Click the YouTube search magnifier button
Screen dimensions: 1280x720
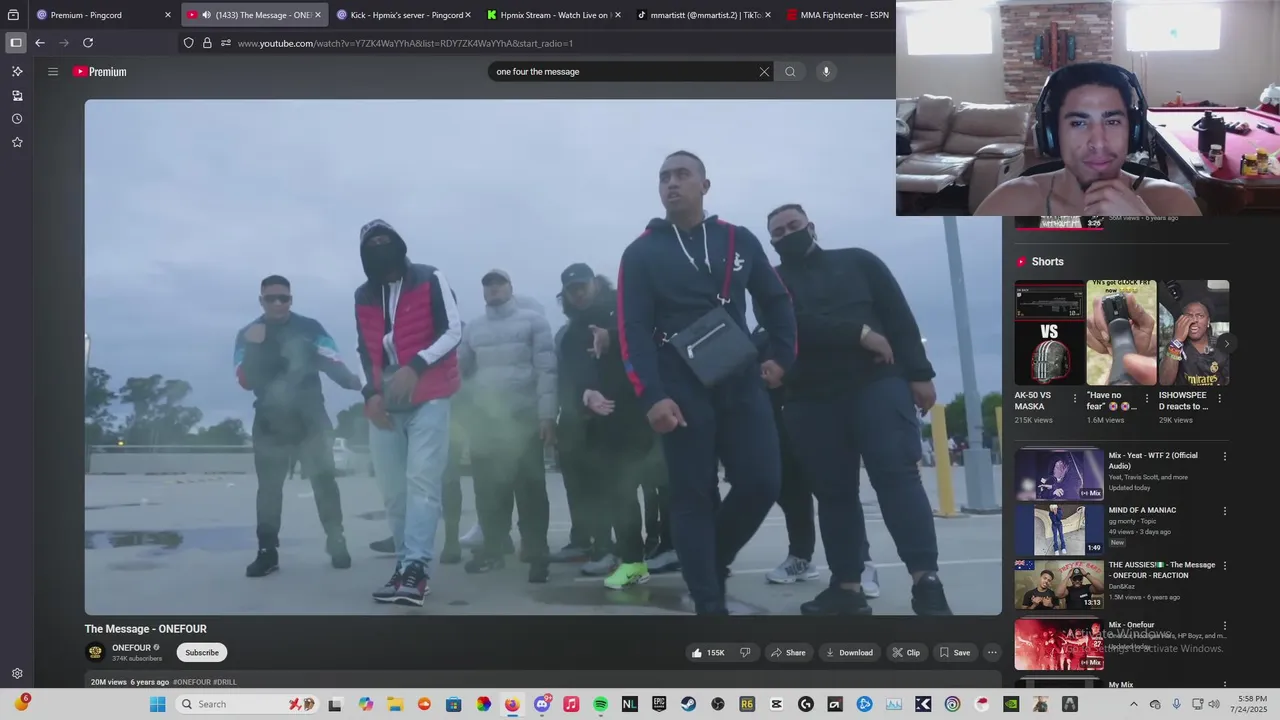click(790, 72)
